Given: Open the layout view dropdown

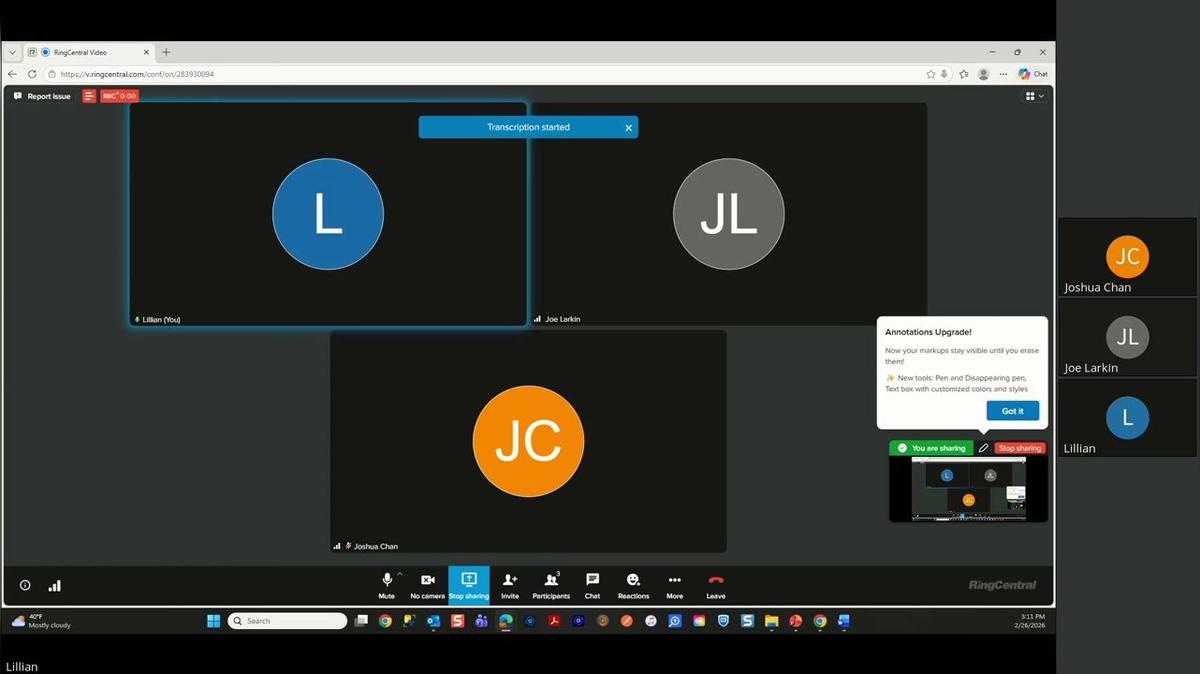Looking at the screenshot, I should (x=1034, y=96).
